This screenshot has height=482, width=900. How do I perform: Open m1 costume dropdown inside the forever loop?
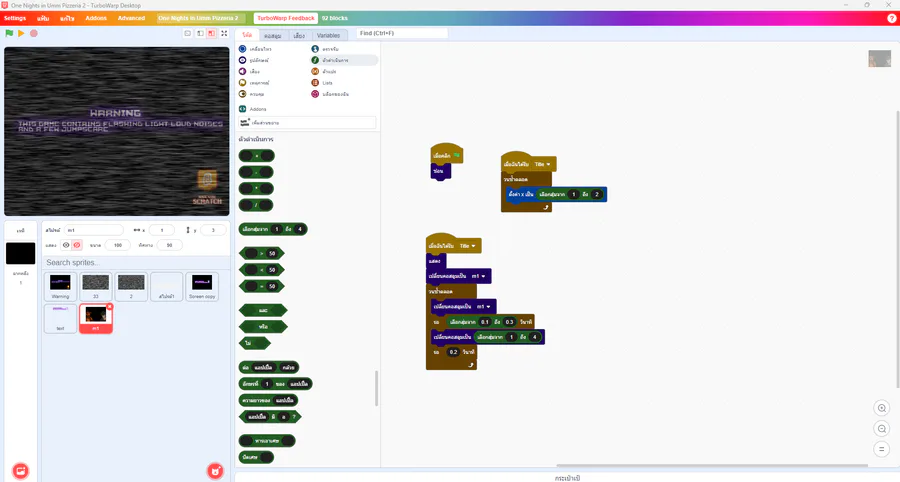point(484,306)
